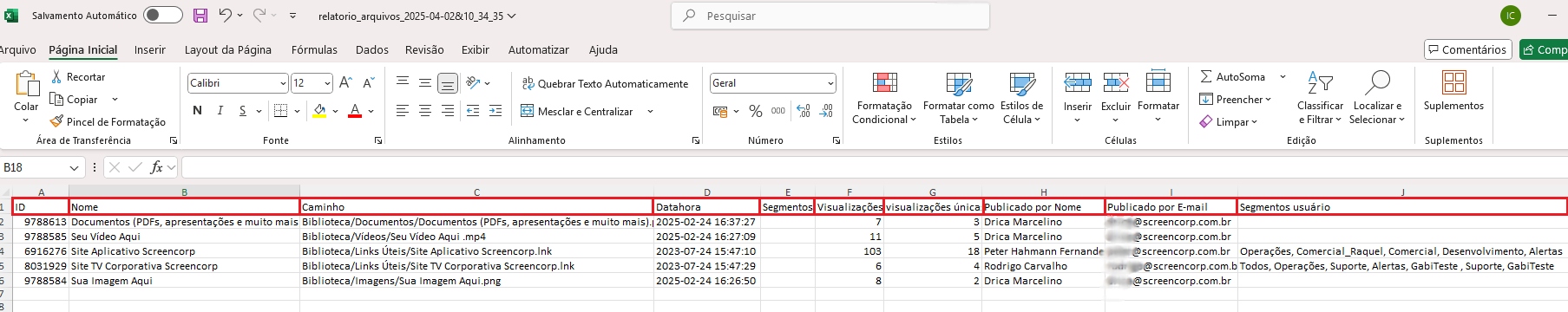Viewport: 1568px width, 312px height.
Task: Switch to the Dados tab
Action: pos(371,50)
